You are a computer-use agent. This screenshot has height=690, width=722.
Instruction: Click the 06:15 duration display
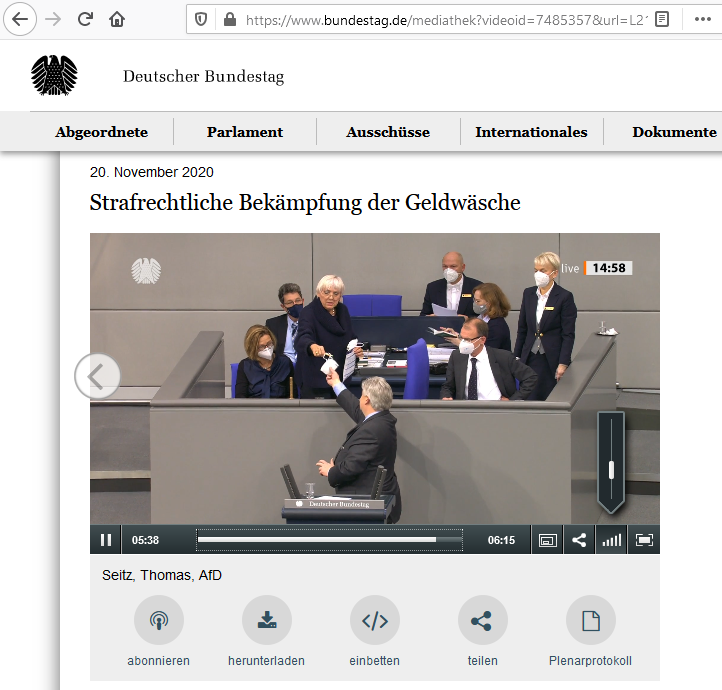point(501,540)
